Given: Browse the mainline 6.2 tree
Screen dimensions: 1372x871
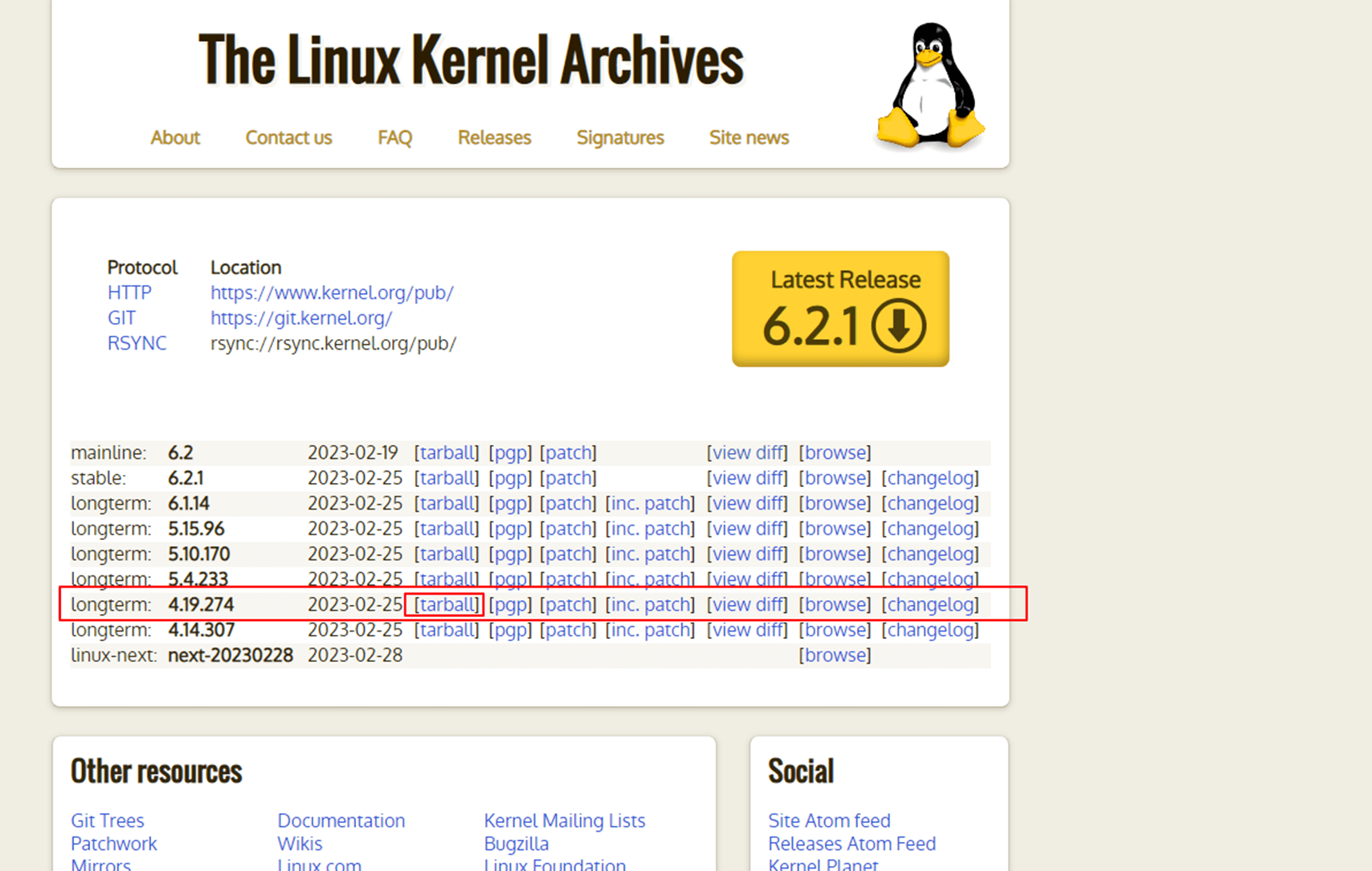Looking at the screenshot, I should (835, 452).
